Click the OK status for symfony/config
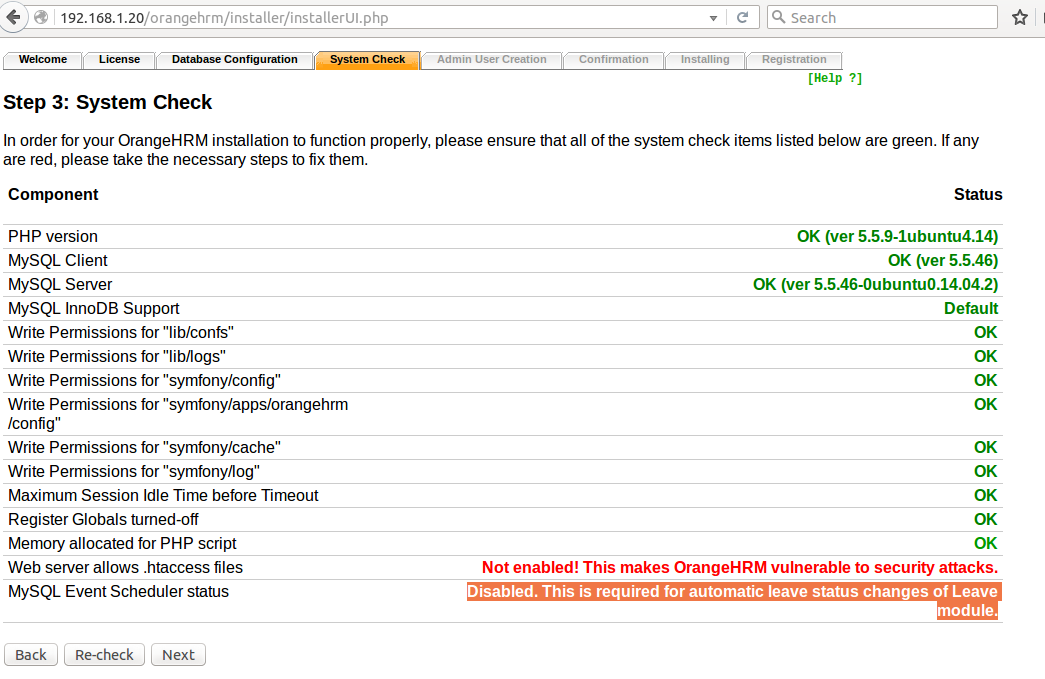This screenshot has height=679, width=1045. click(x=986, y=380)
